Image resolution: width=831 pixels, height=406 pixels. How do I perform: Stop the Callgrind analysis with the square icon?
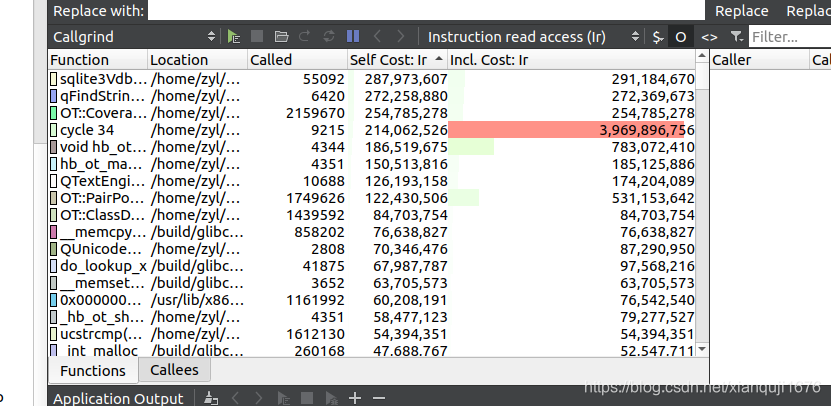click(x=257, y=37)
